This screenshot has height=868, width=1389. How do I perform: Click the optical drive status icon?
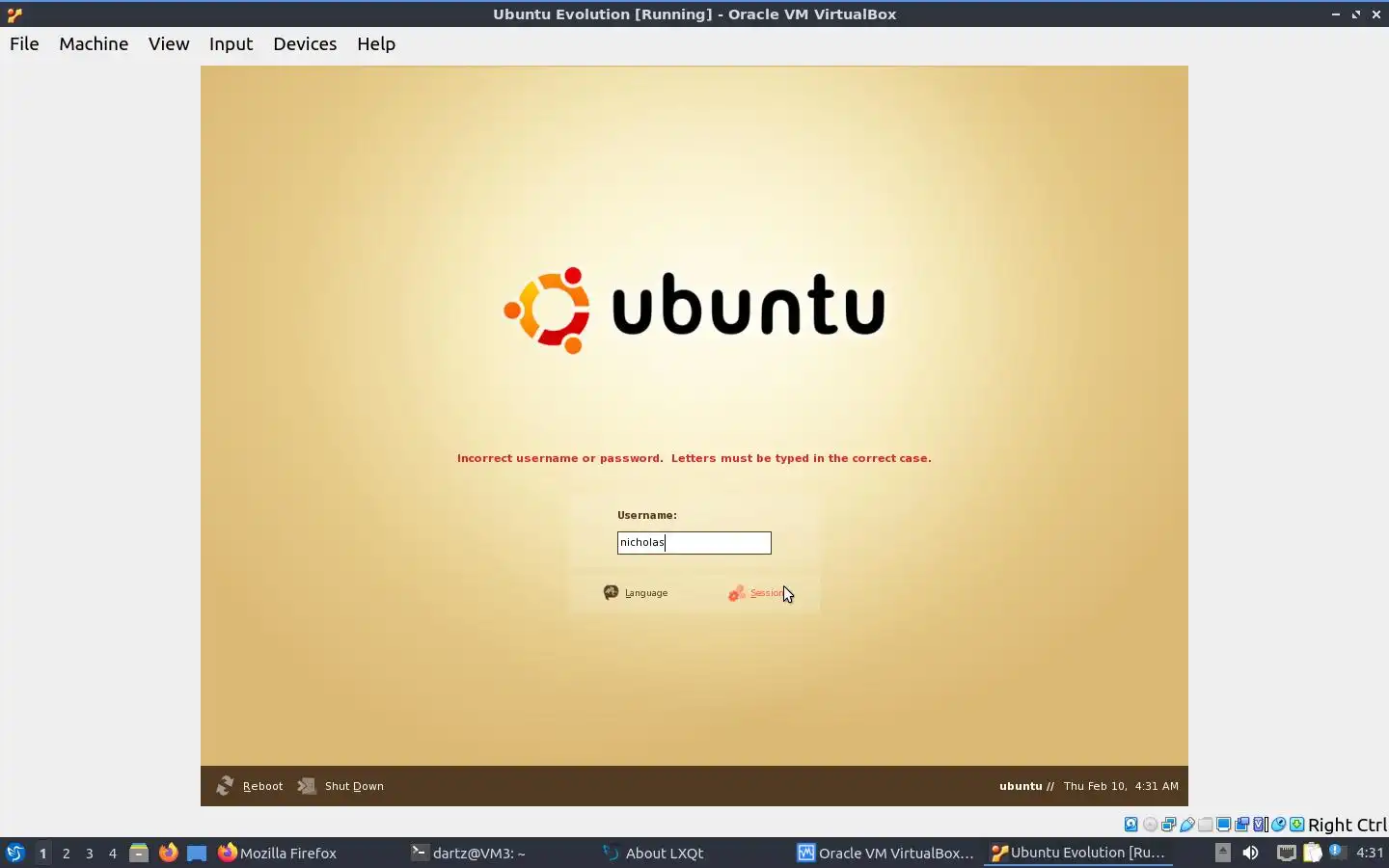coord(1150,825)
